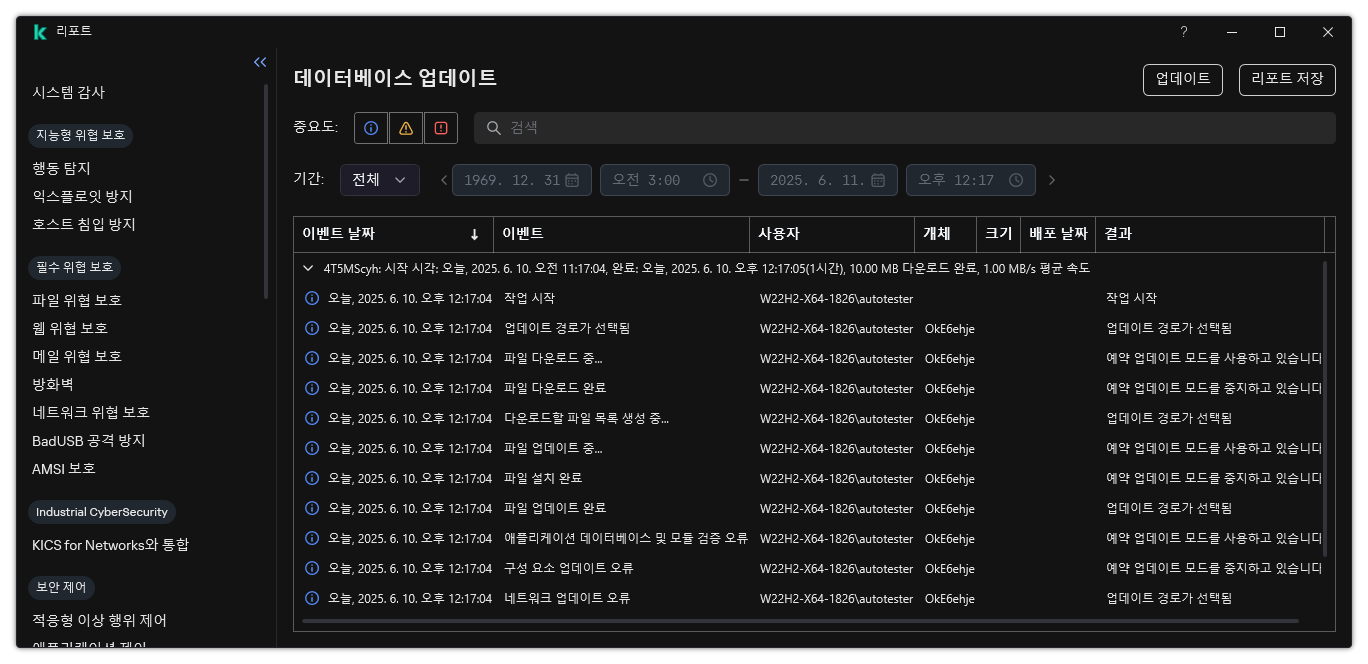The image size is (1368, 664).
Task: Click the clock icon beside 오전 3:00
Action: (710, 180)
